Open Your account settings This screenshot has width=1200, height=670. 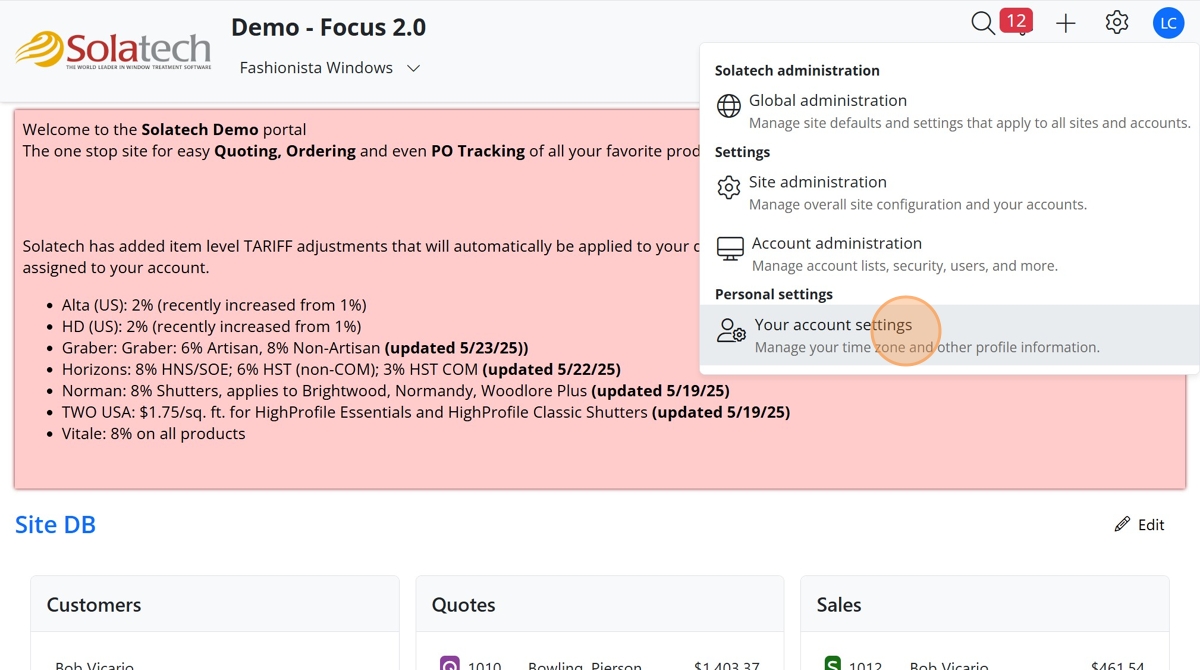point(949,335)
